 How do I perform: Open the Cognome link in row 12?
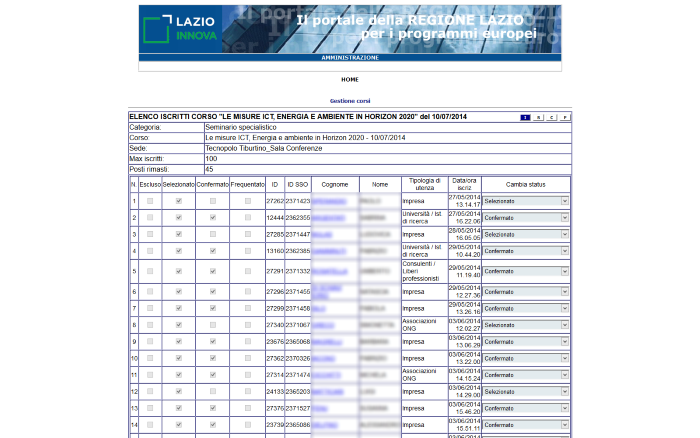coord(328,392)
